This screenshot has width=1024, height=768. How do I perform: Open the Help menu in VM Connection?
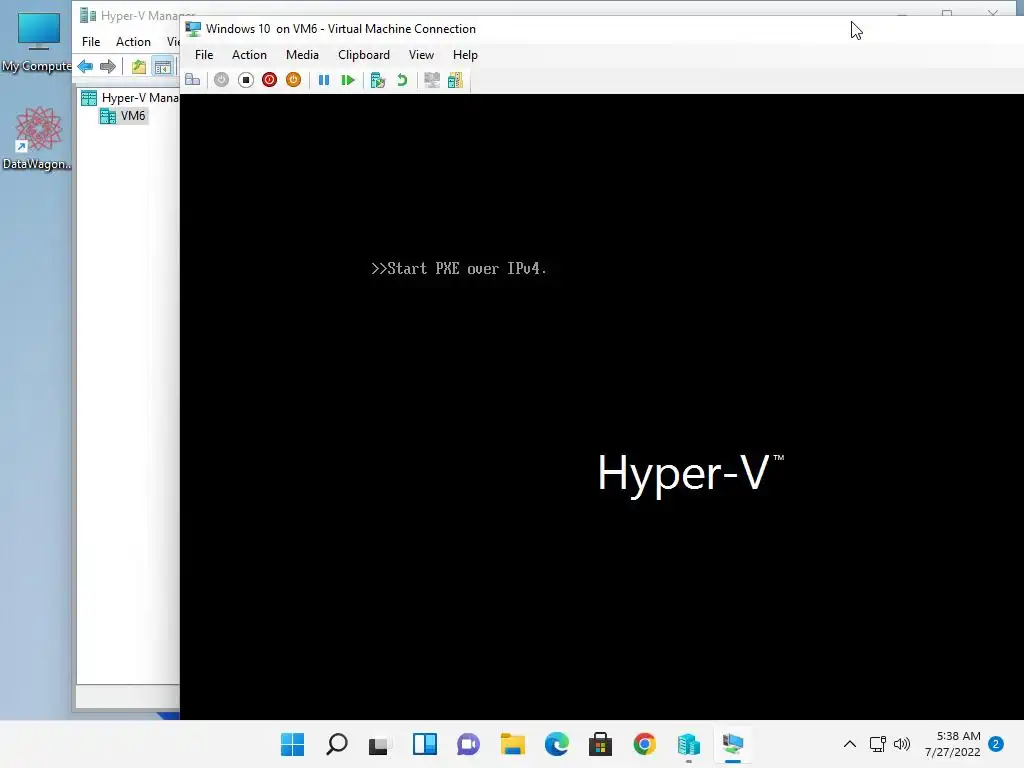tap(465, 55)
